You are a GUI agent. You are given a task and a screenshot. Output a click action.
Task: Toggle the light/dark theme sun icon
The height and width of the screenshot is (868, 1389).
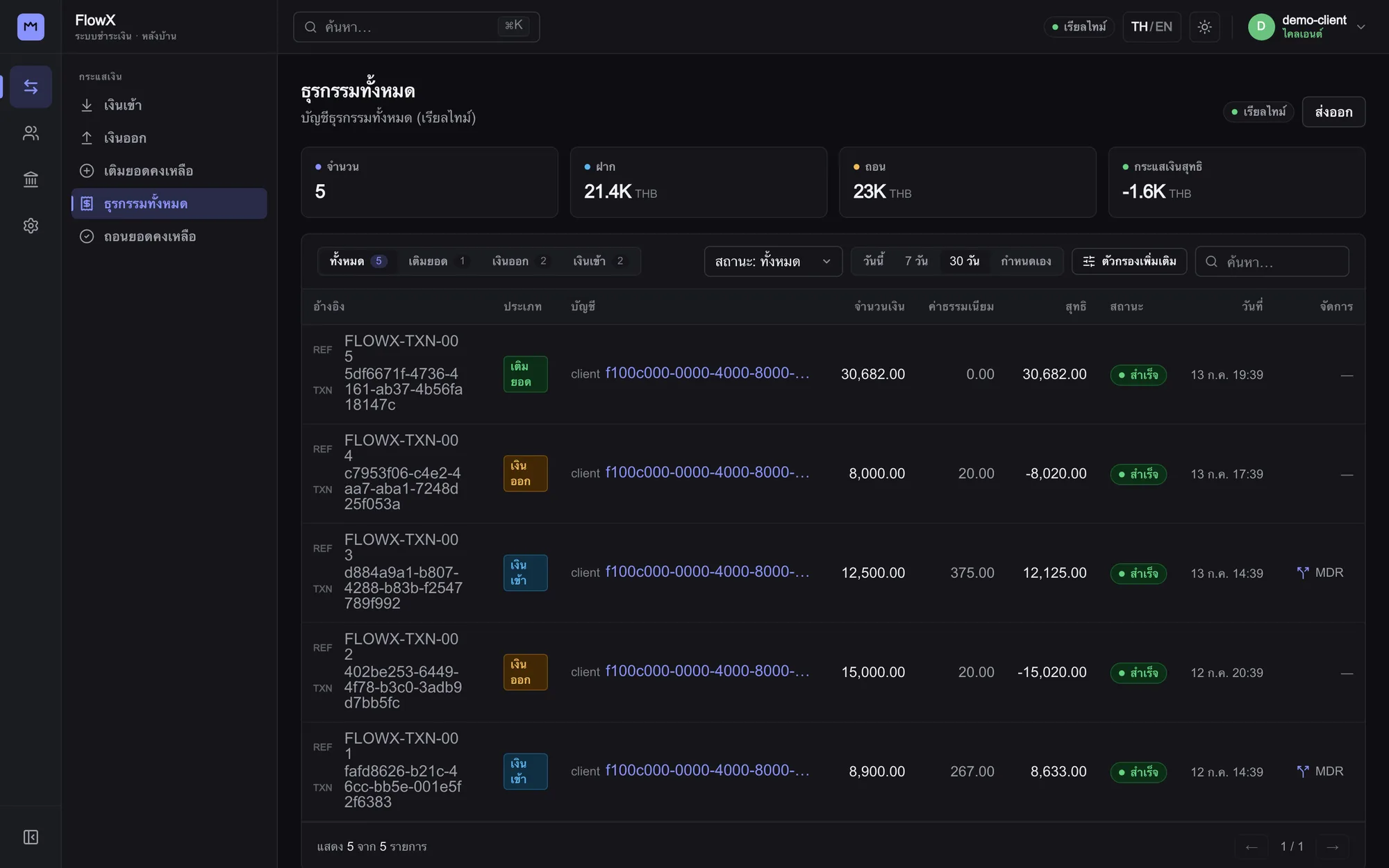click(1204, 27)
